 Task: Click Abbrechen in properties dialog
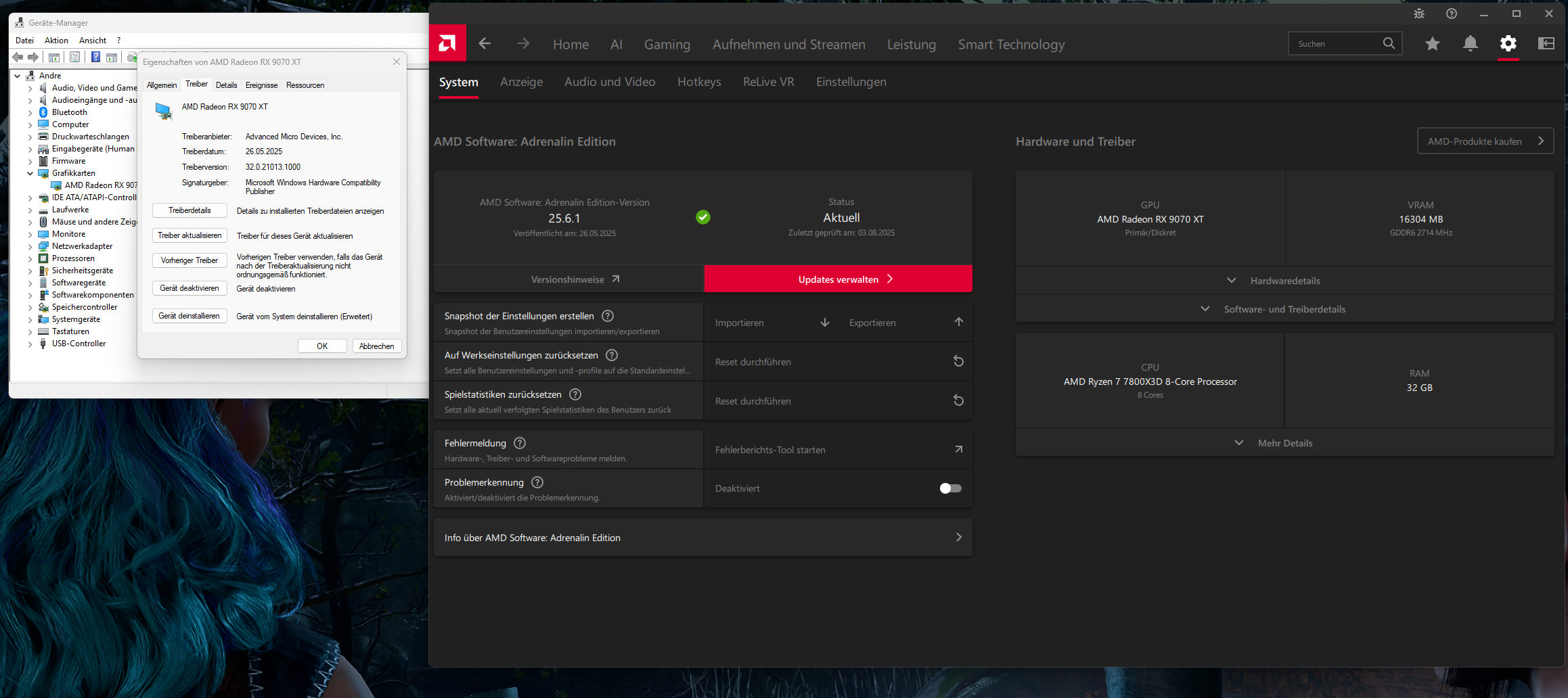click(x=376, y=346)
